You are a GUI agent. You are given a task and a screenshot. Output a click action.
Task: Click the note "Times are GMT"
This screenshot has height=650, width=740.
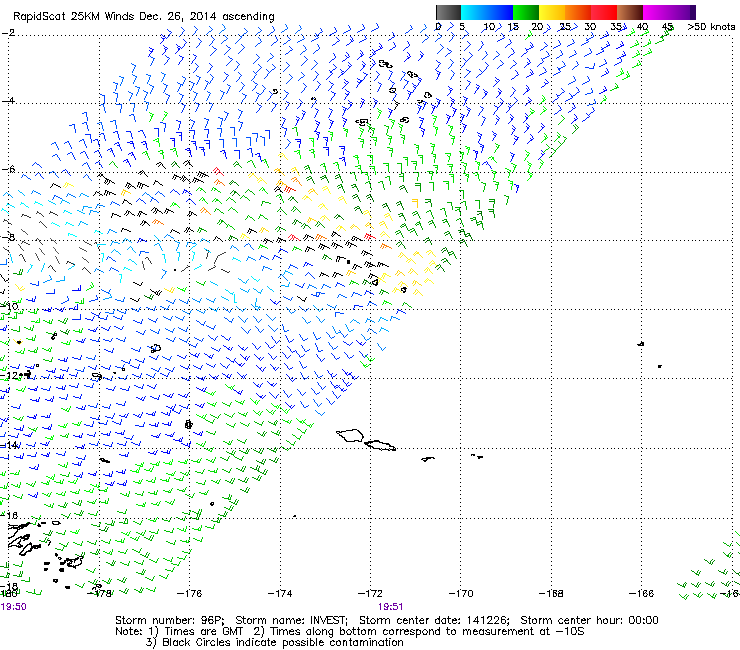pos(203,632)
